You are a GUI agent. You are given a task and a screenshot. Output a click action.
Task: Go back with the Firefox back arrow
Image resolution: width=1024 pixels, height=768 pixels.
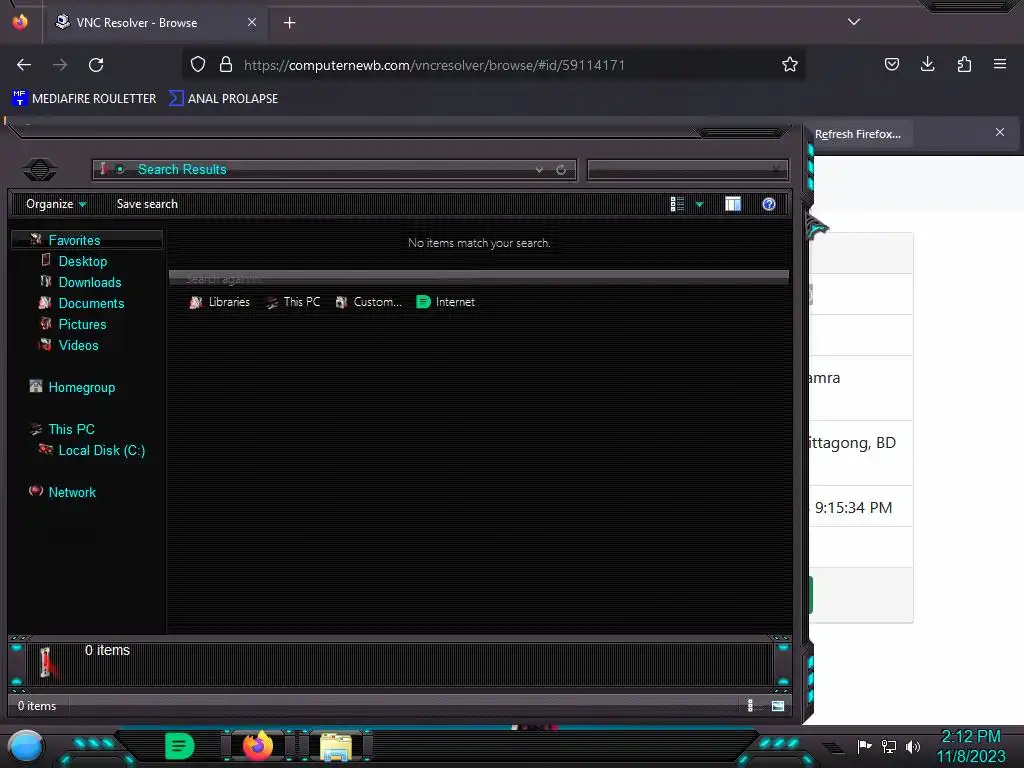(24, 65)
